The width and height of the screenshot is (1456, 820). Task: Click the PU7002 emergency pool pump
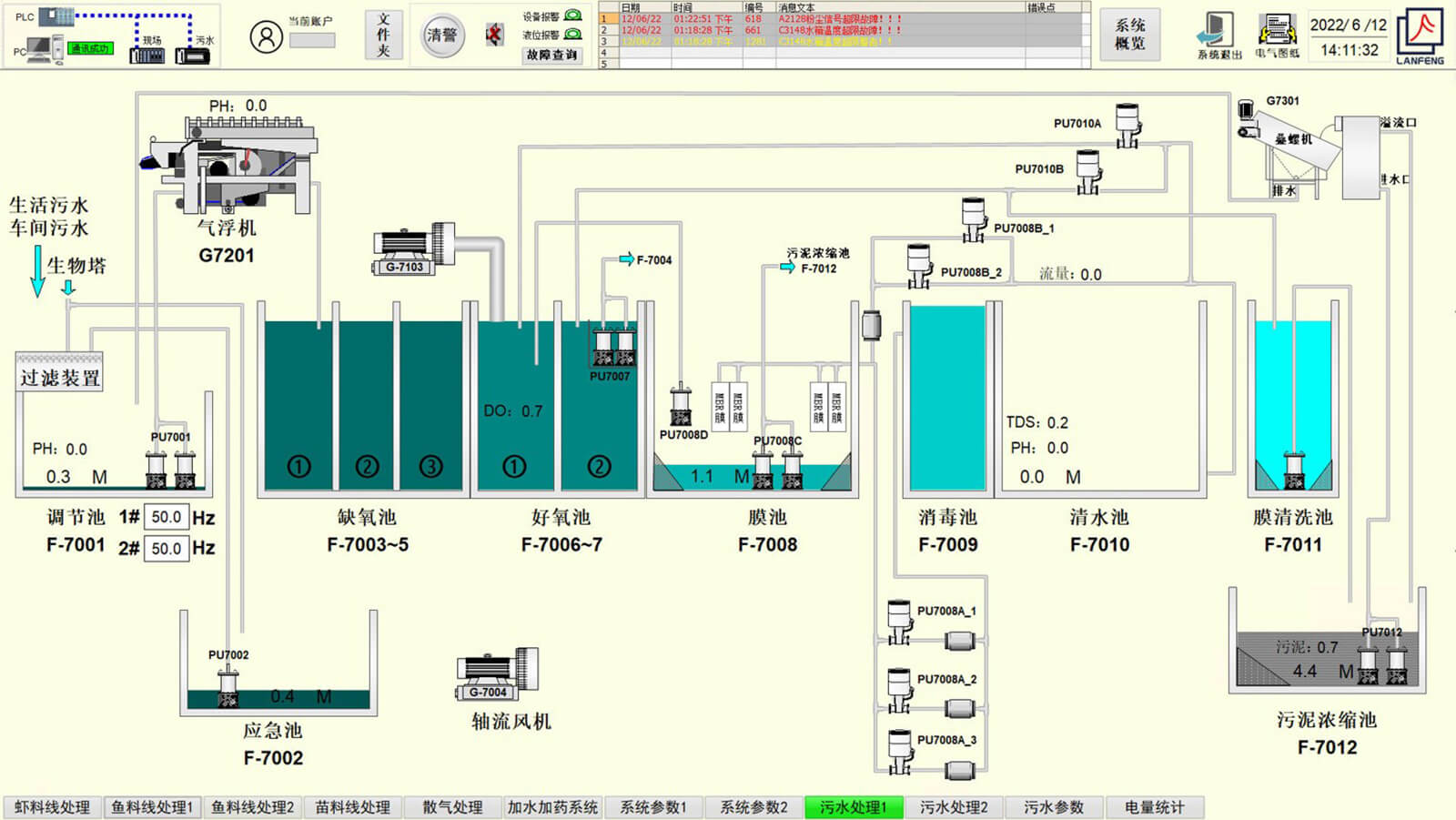coord(227,685)
